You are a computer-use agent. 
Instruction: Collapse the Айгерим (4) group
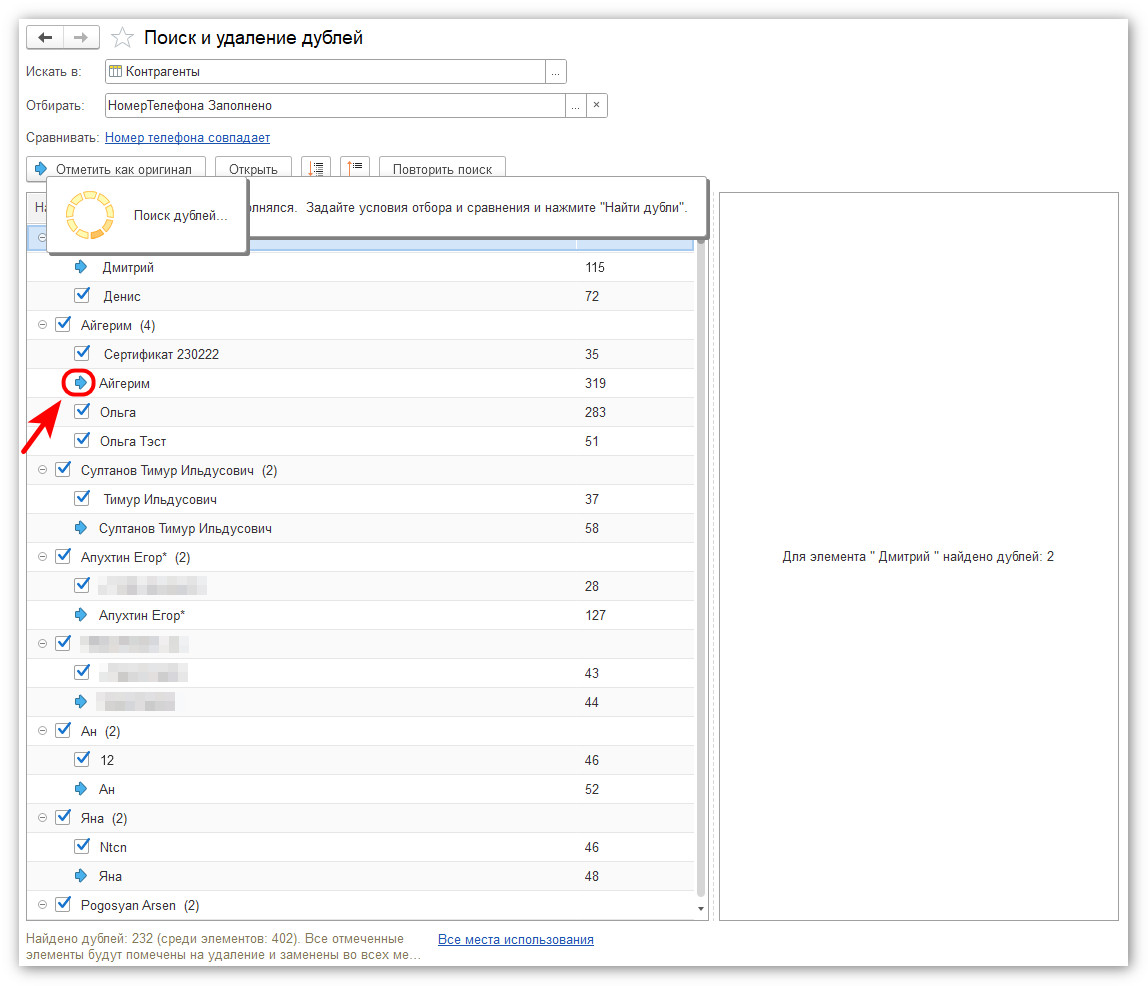(x=42, y=324)
